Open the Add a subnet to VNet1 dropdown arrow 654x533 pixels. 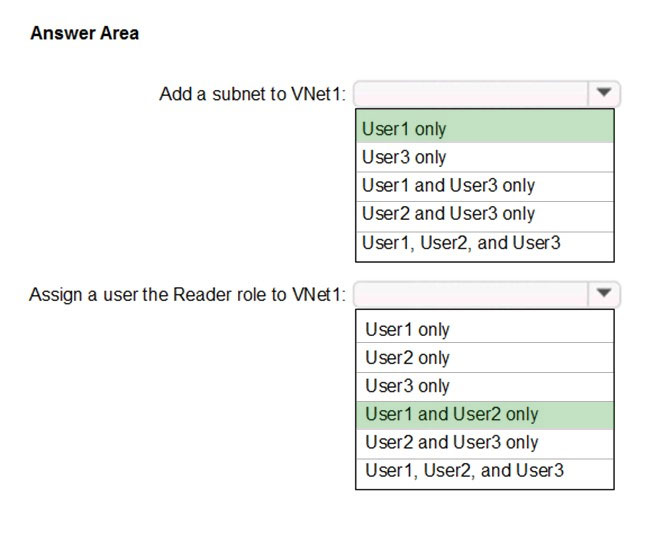604,93
